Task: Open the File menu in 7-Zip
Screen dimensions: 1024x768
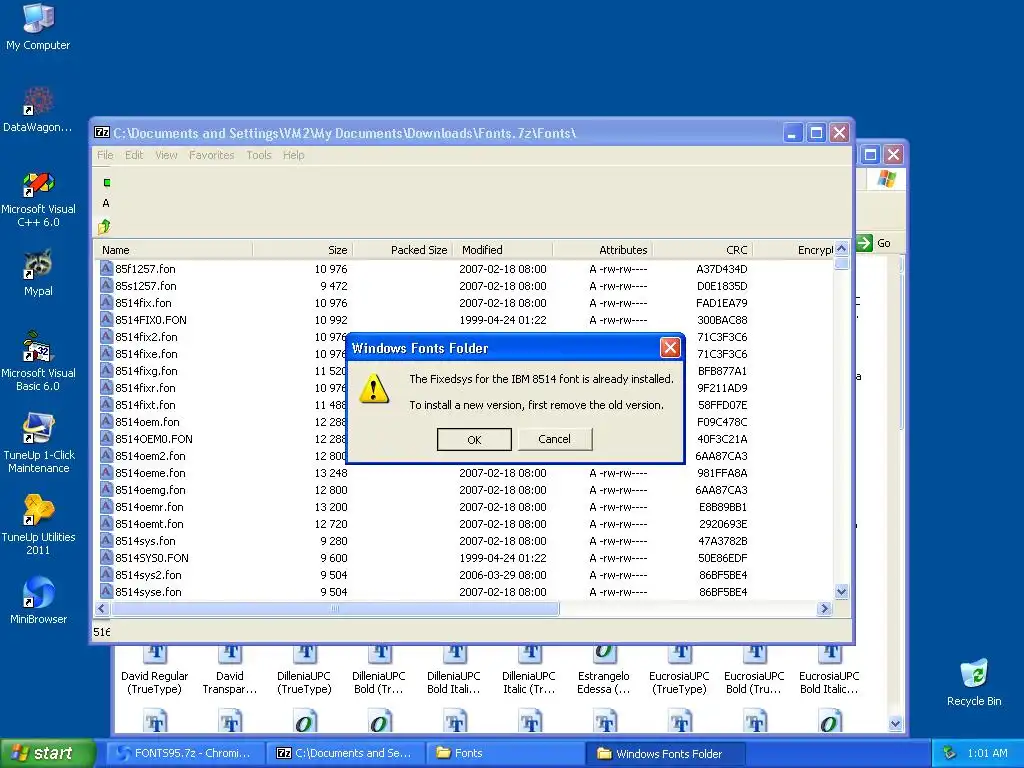Action: (x=105, y=155)
